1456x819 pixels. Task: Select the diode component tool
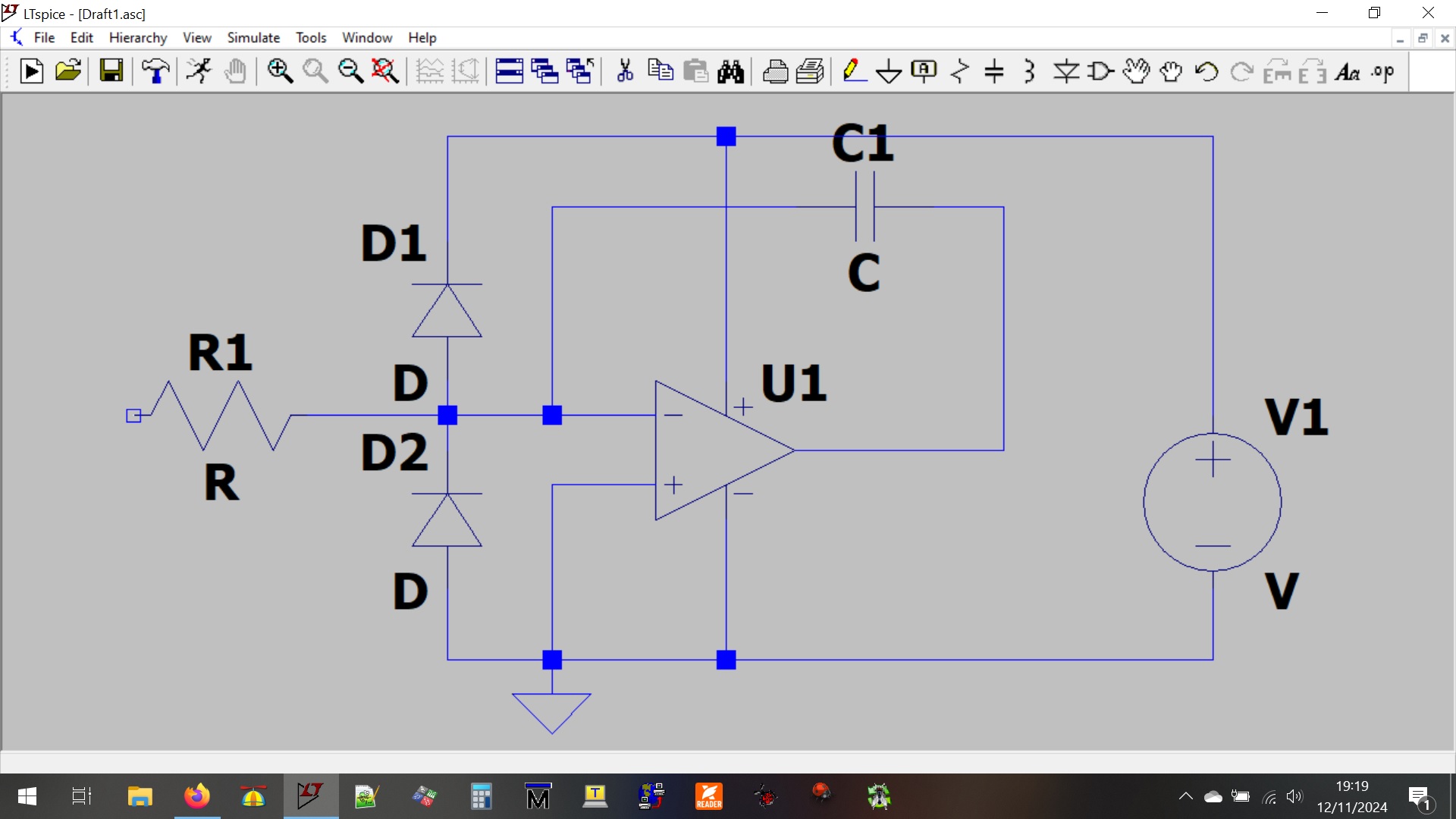[1065, 71]
